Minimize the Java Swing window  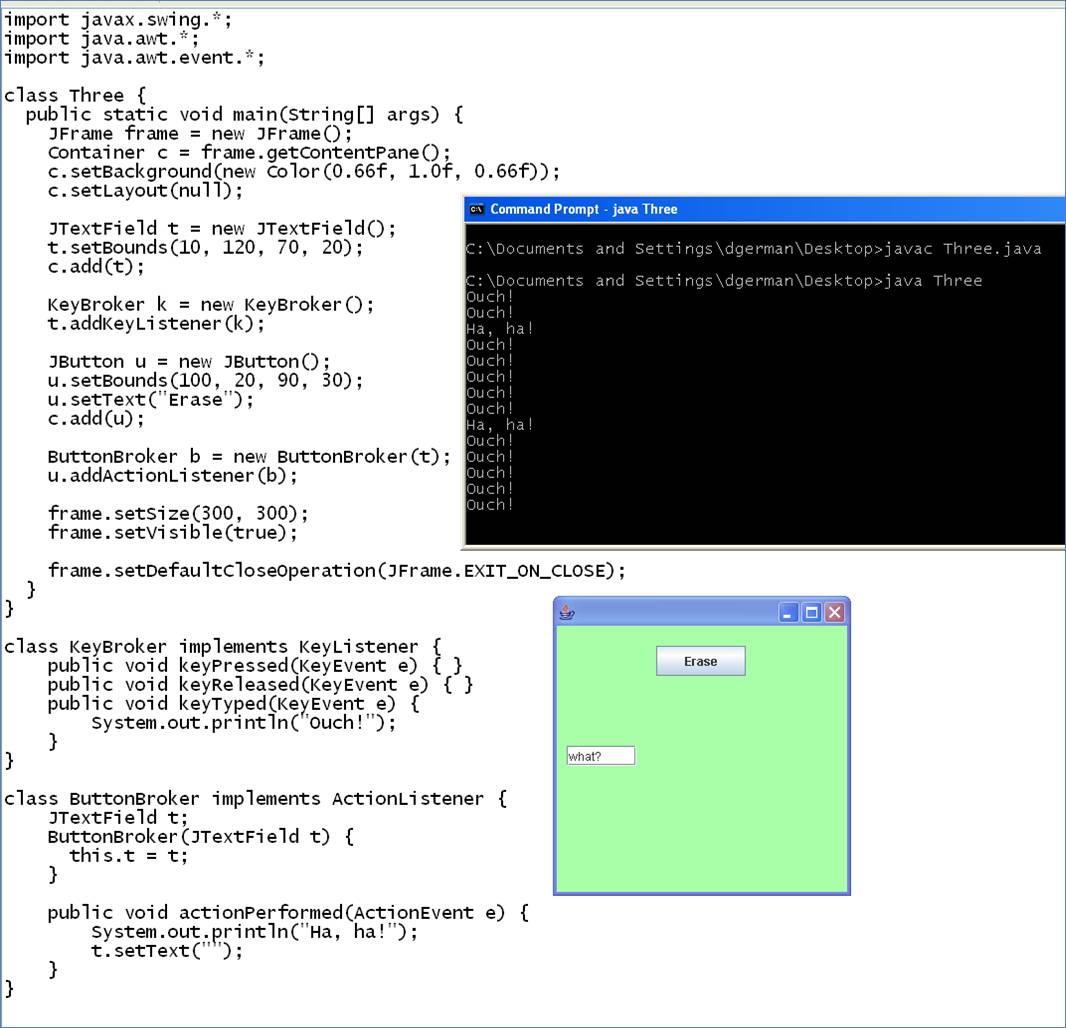pos(788,613)
